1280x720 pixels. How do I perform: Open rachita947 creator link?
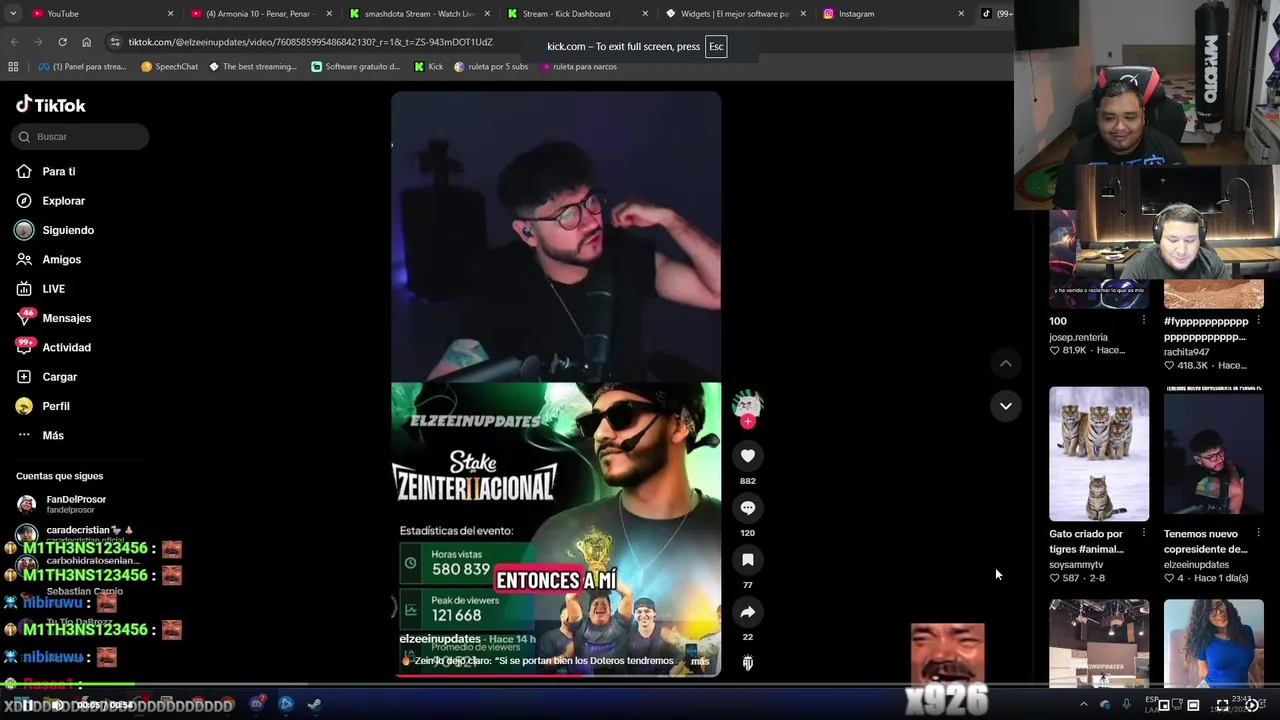(x=1186, y=352)
